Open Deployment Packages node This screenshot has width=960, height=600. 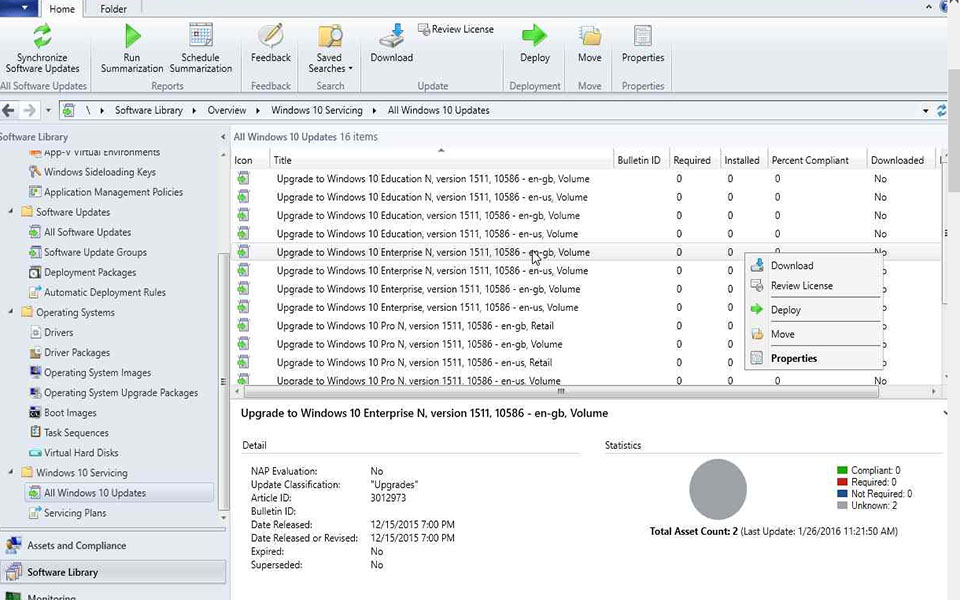(83, 272)
